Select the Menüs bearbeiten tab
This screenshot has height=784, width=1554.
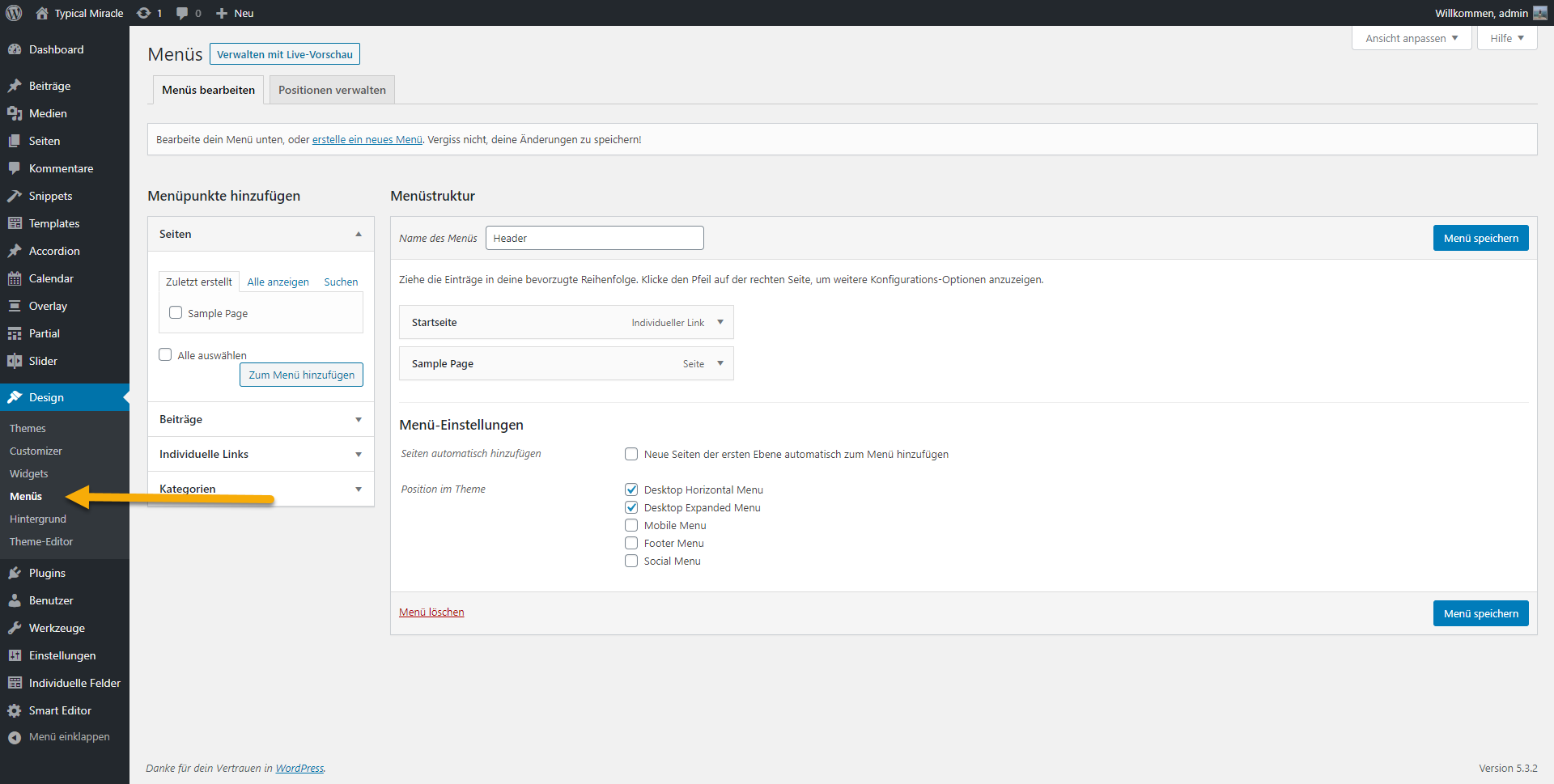[x=208, y=90]
